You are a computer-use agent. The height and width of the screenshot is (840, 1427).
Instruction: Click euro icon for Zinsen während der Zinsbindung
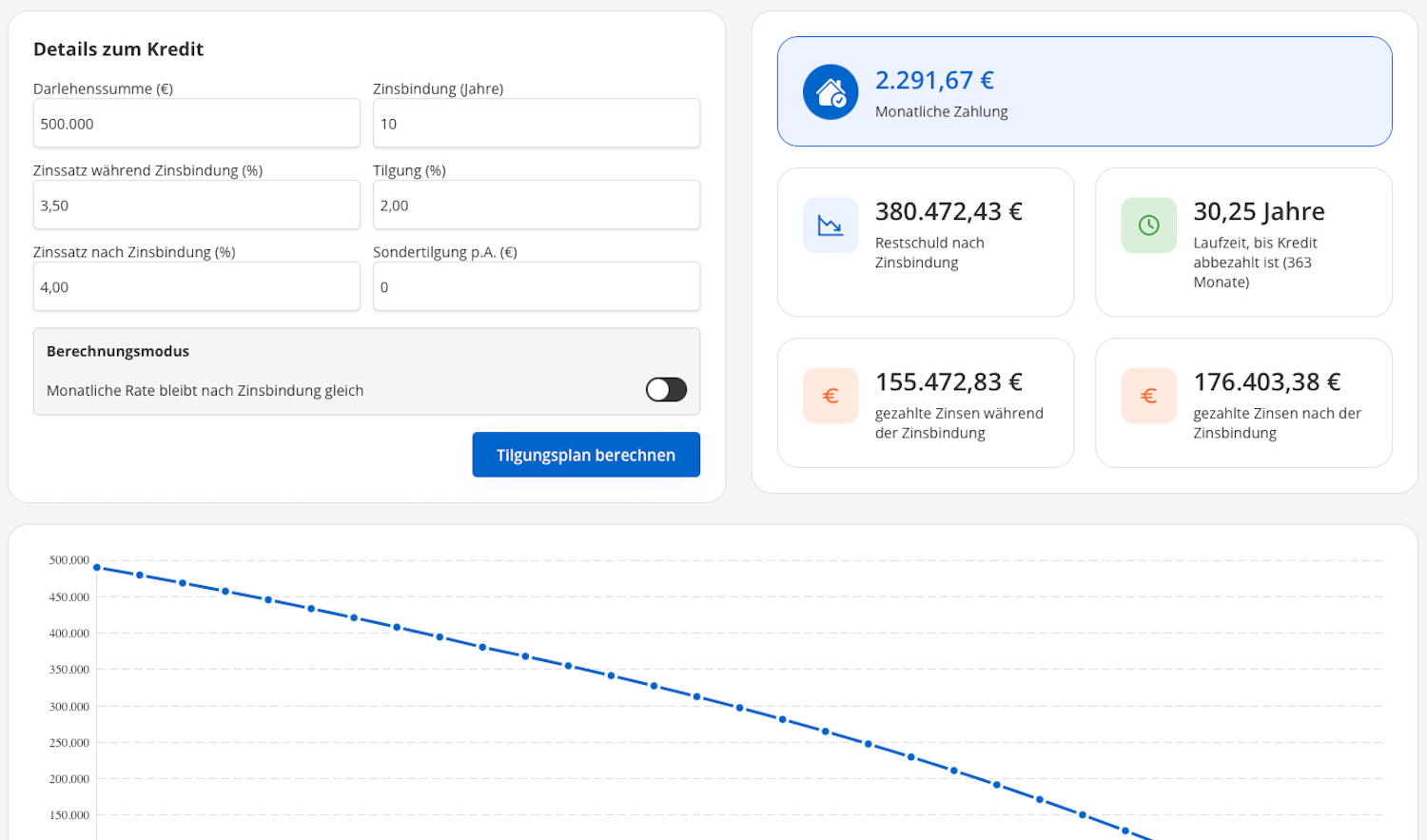coord(830,396)
